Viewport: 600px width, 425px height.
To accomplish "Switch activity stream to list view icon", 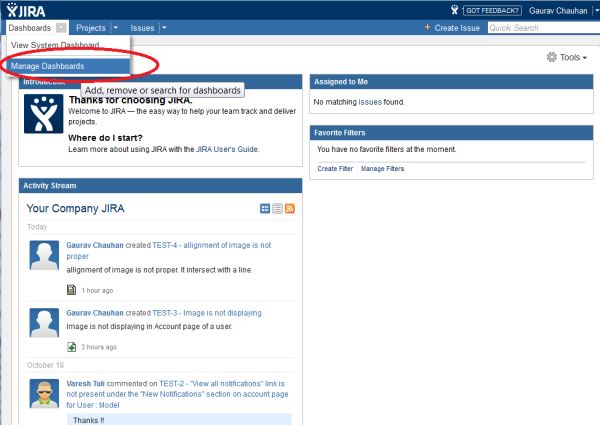I will pos(277,208).
